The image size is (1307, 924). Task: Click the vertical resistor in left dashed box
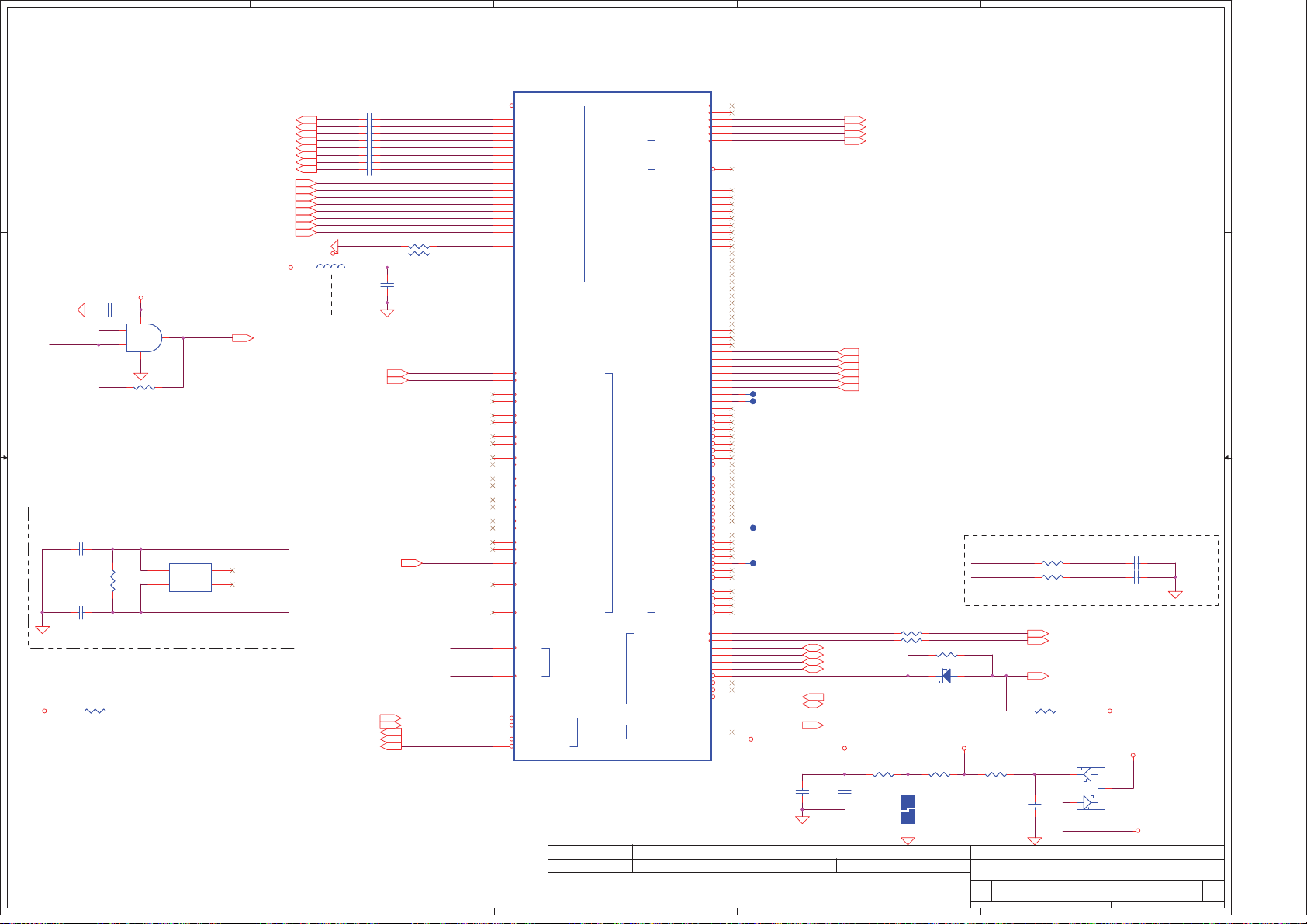[113, 581]
